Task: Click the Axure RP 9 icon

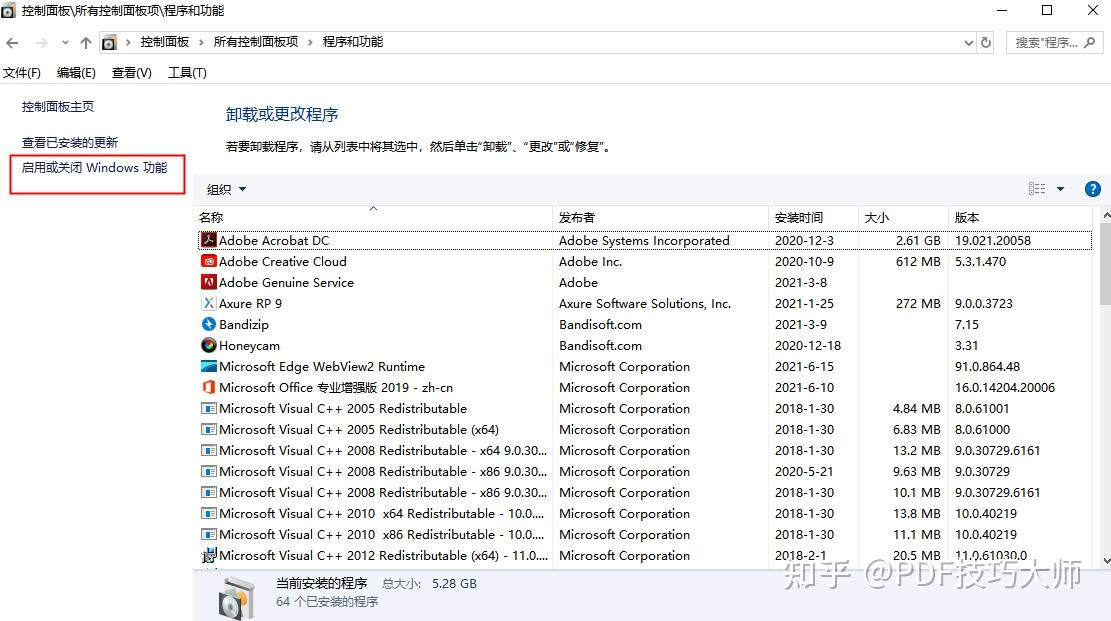Action: coord(208,303)
